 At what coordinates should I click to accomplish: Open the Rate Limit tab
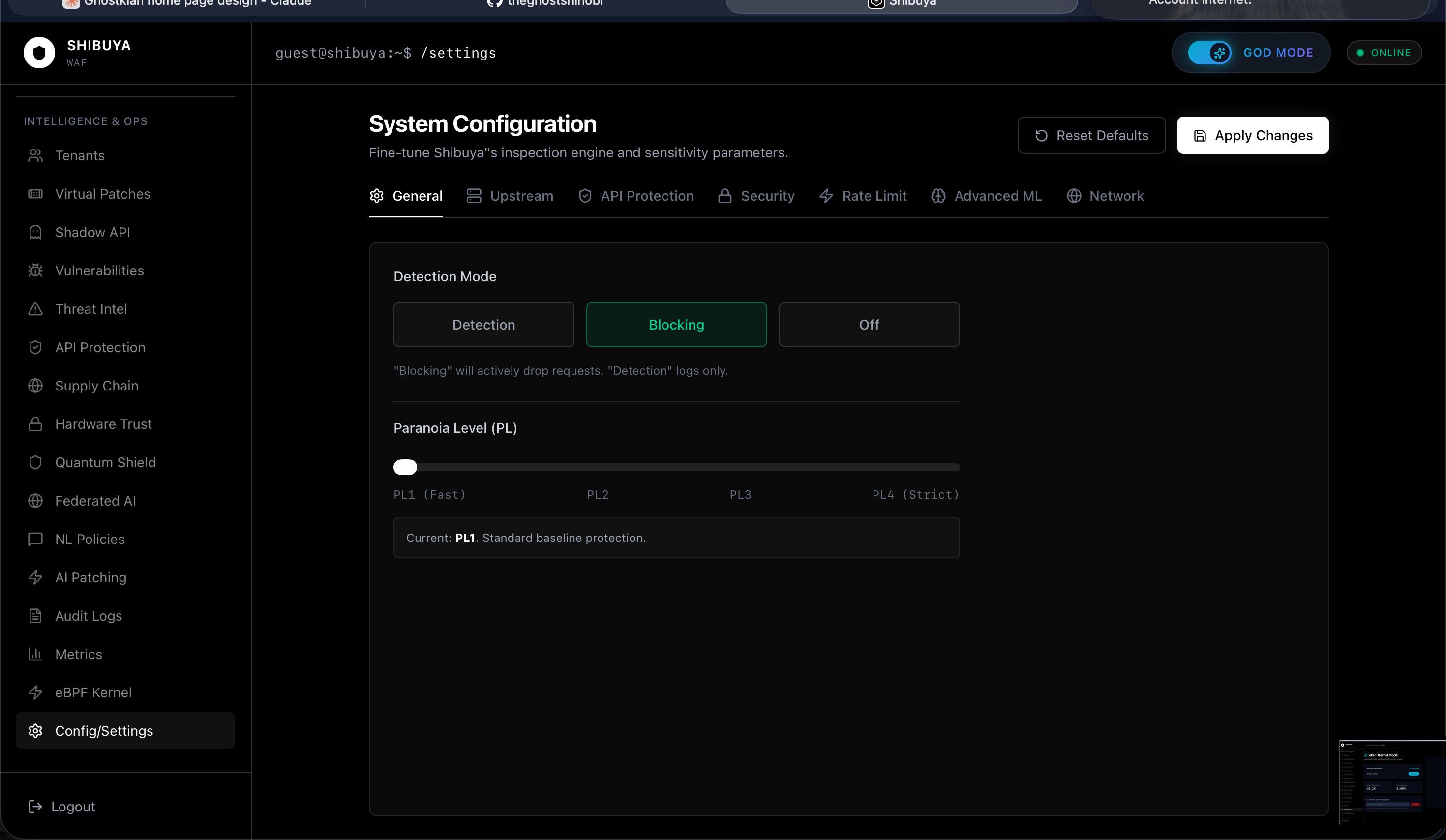(x=863, y=196)
